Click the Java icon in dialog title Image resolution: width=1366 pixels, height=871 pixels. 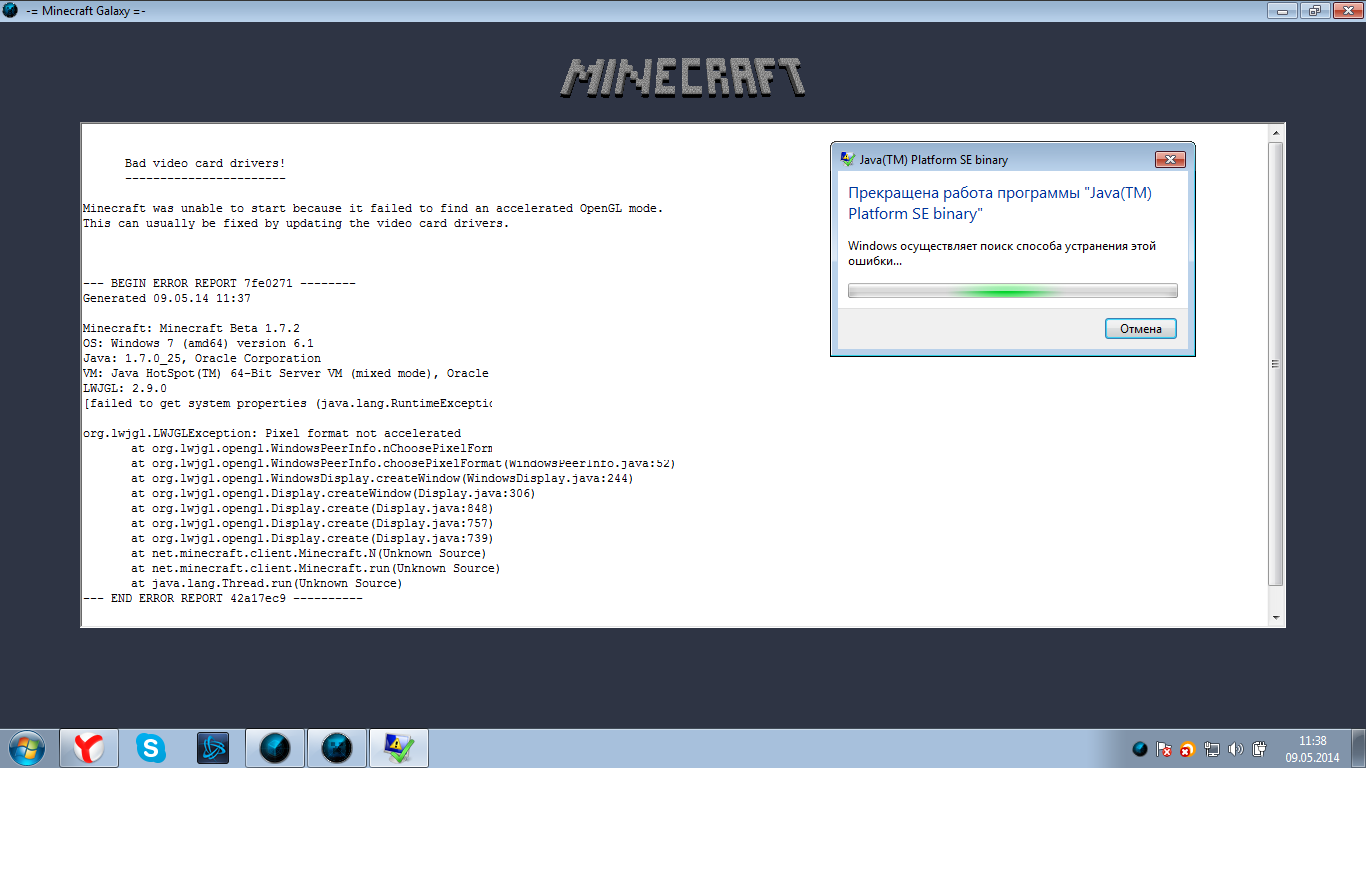(x=847, y=159)
